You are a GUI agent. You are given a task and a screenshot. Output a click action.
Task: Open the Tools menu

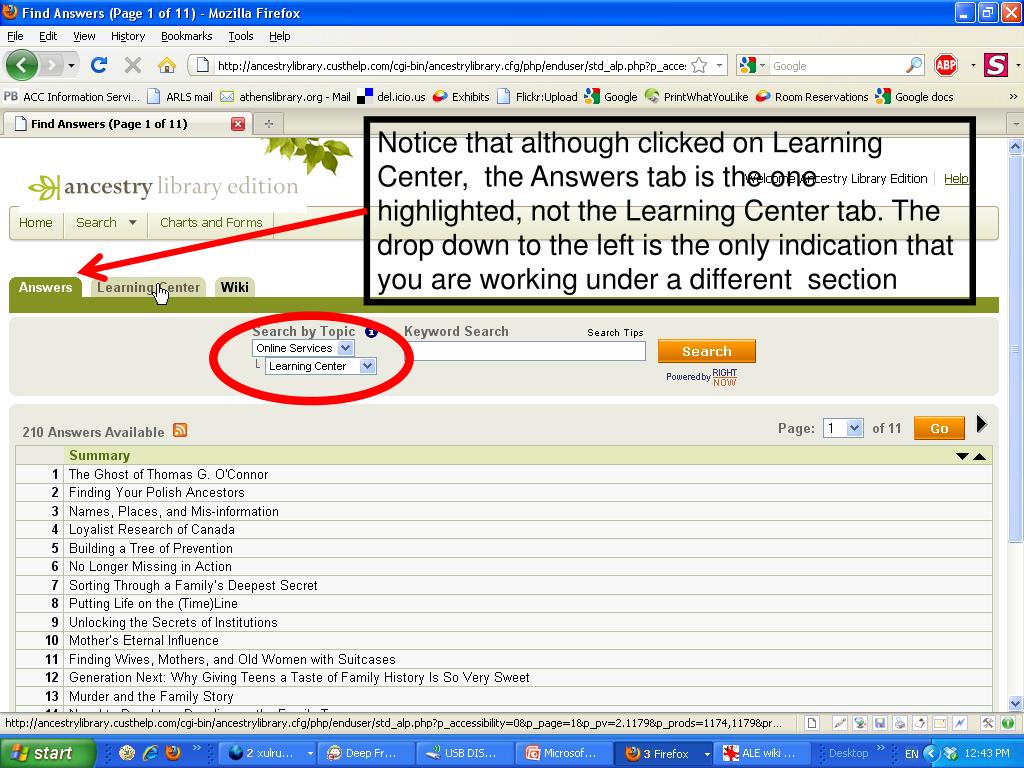tap(241, 36)
